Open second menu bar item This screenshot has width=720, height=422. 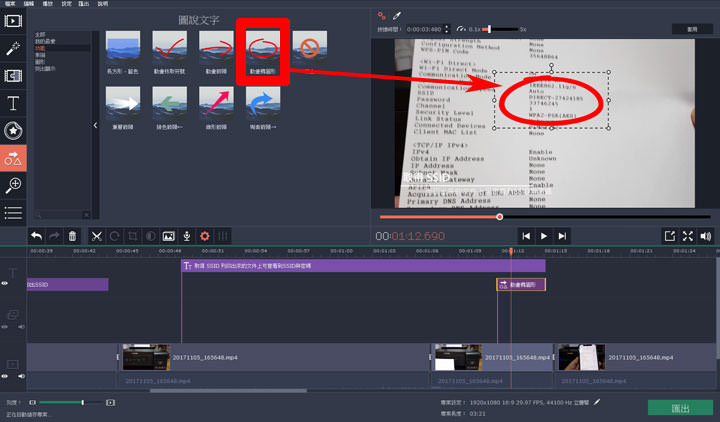(x=29, y=4)
